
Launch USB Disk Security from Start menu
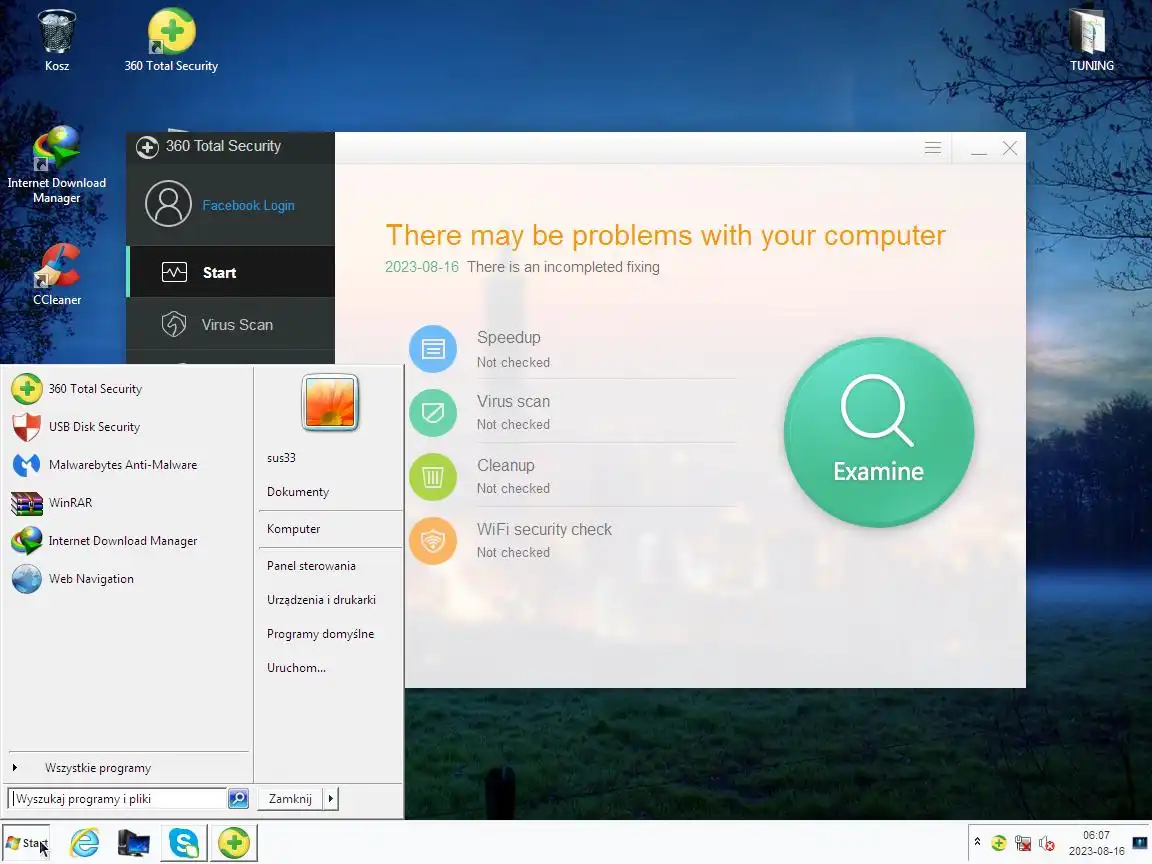pos(128,427)
